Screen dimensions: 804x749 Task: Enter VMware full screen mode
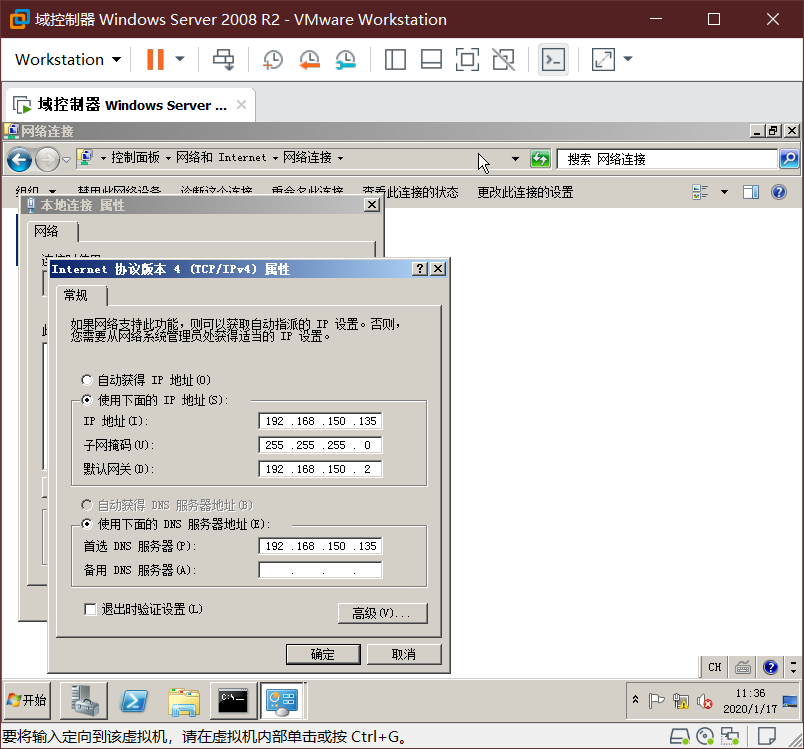467,59
